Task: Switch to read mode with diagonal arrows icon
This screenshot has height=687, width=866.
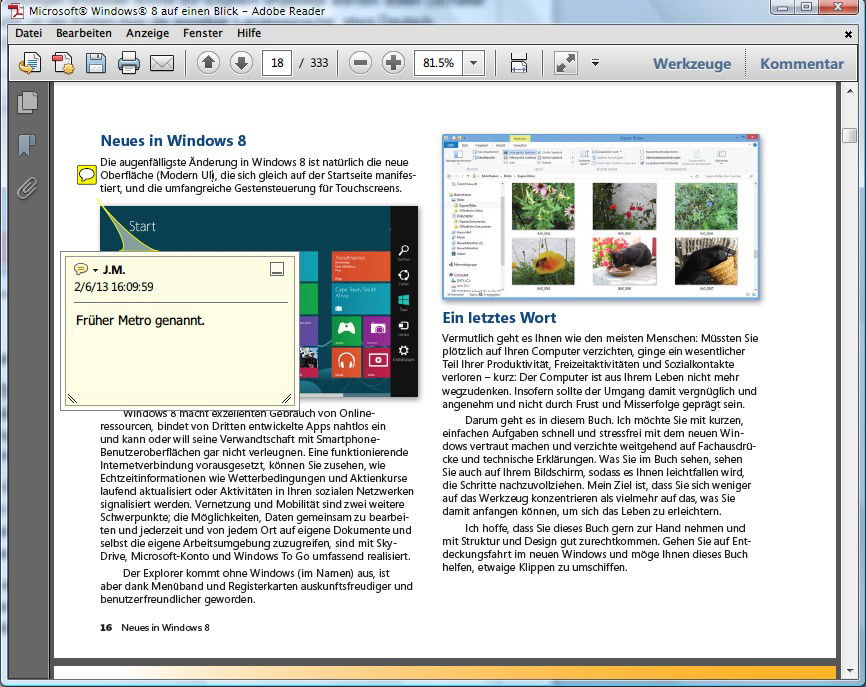Action: (x=566, y=63)
